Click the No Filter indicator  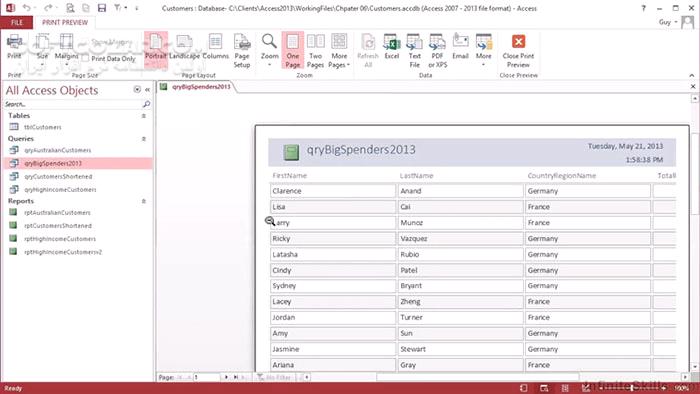click(x=275, y=377)
